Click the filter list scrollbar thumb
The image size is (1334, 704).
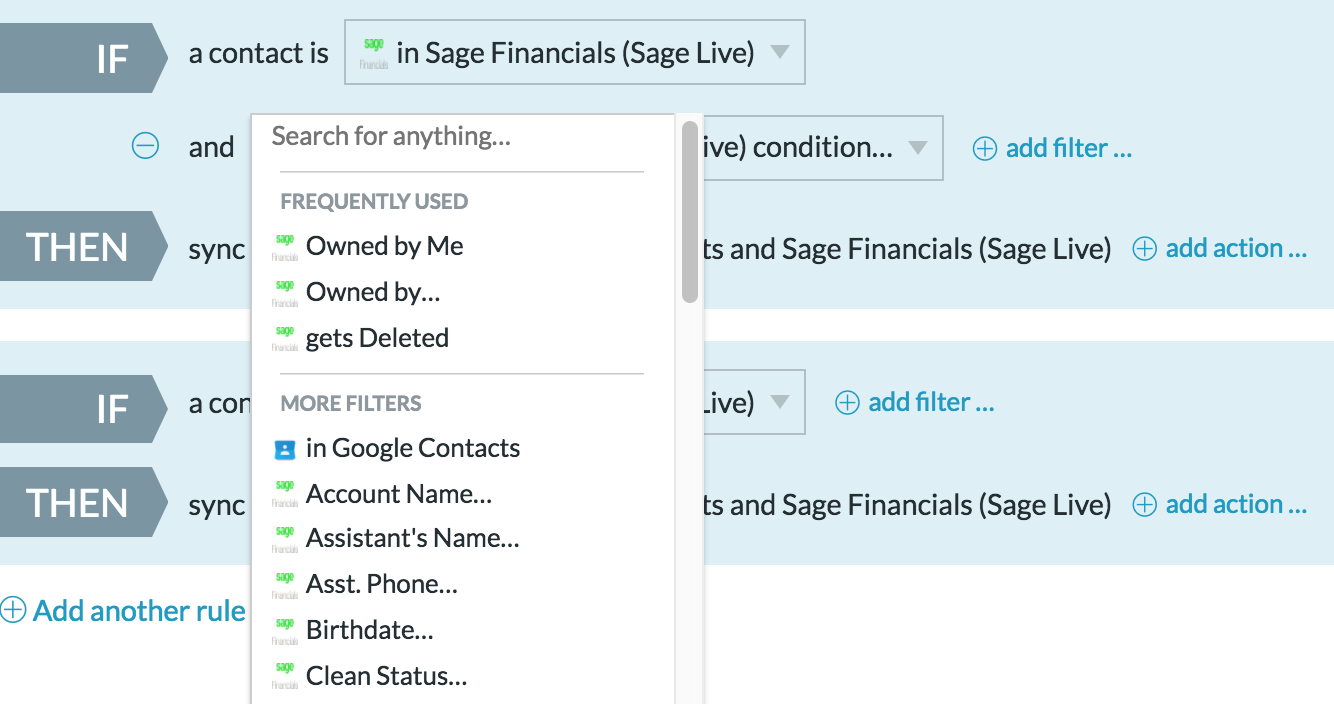[689, 210]
